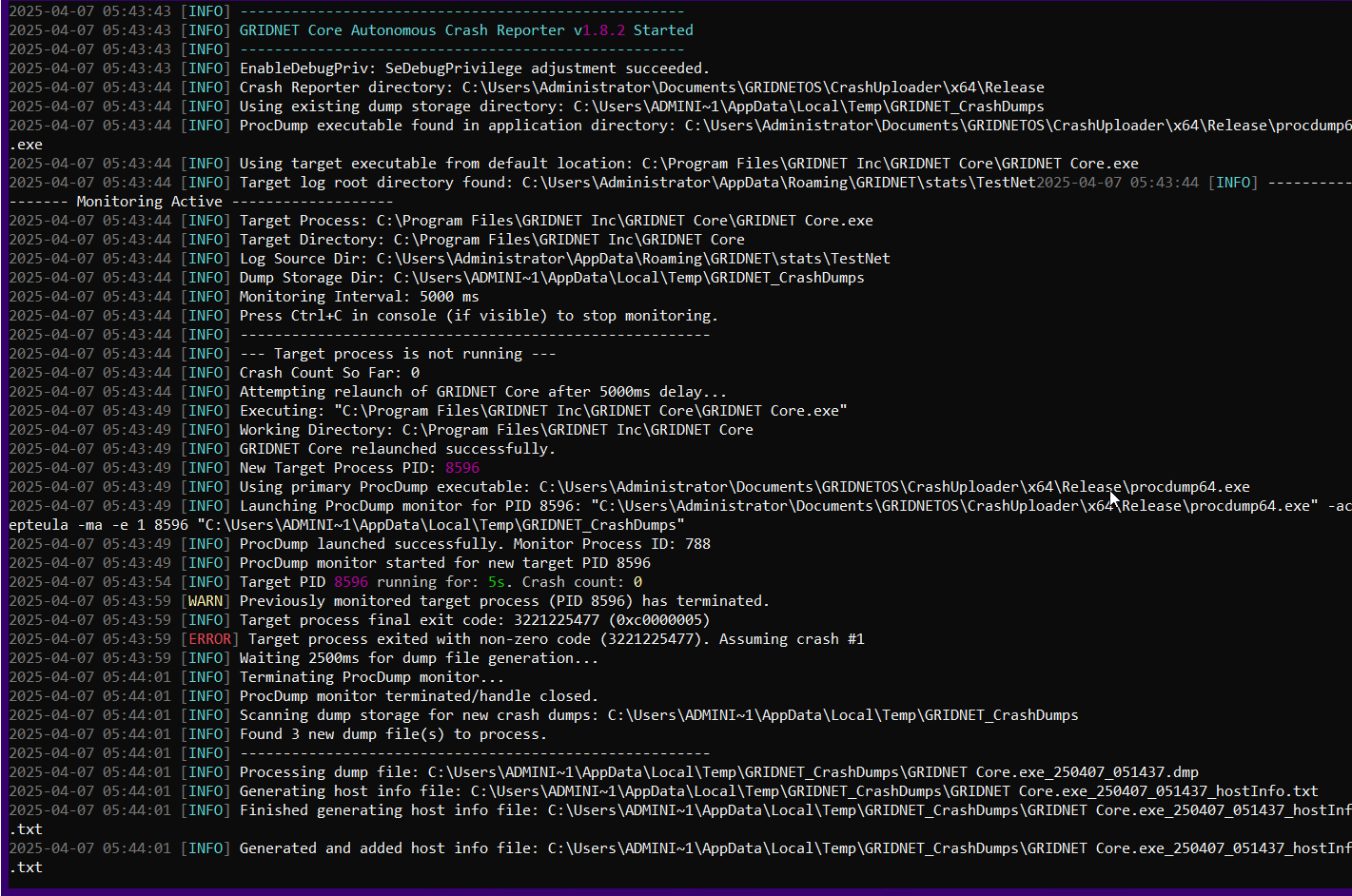Click the 'Executing:' command line entry
1352x896 pixels.
click(543, 411)
